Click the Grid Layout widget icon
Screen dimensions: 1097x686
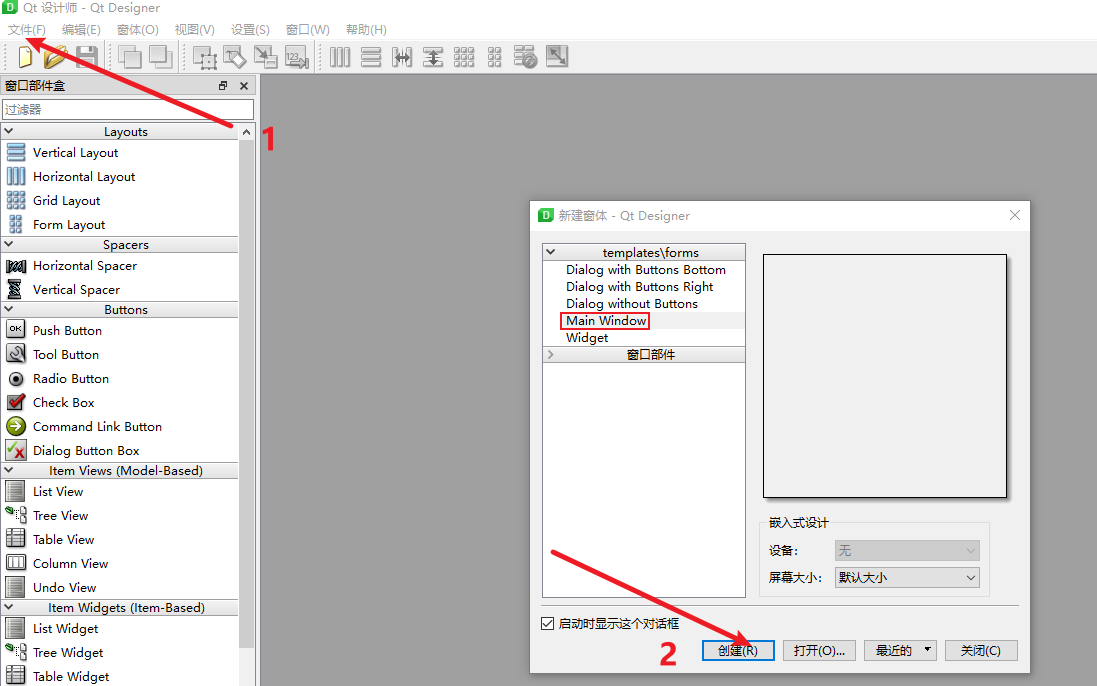(x=16, y=200)
